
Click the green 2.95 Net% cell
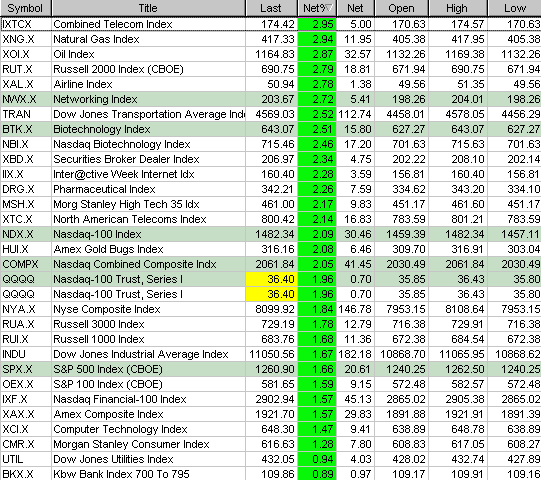[317, 24]
